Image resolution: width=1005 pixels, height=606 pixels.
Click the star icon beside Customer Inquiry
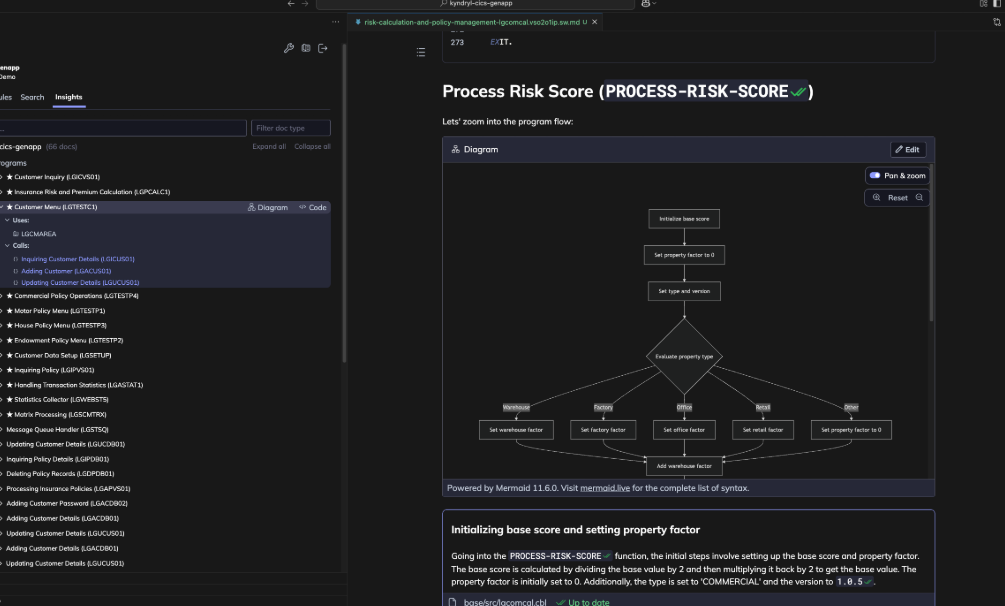[10, 177]
